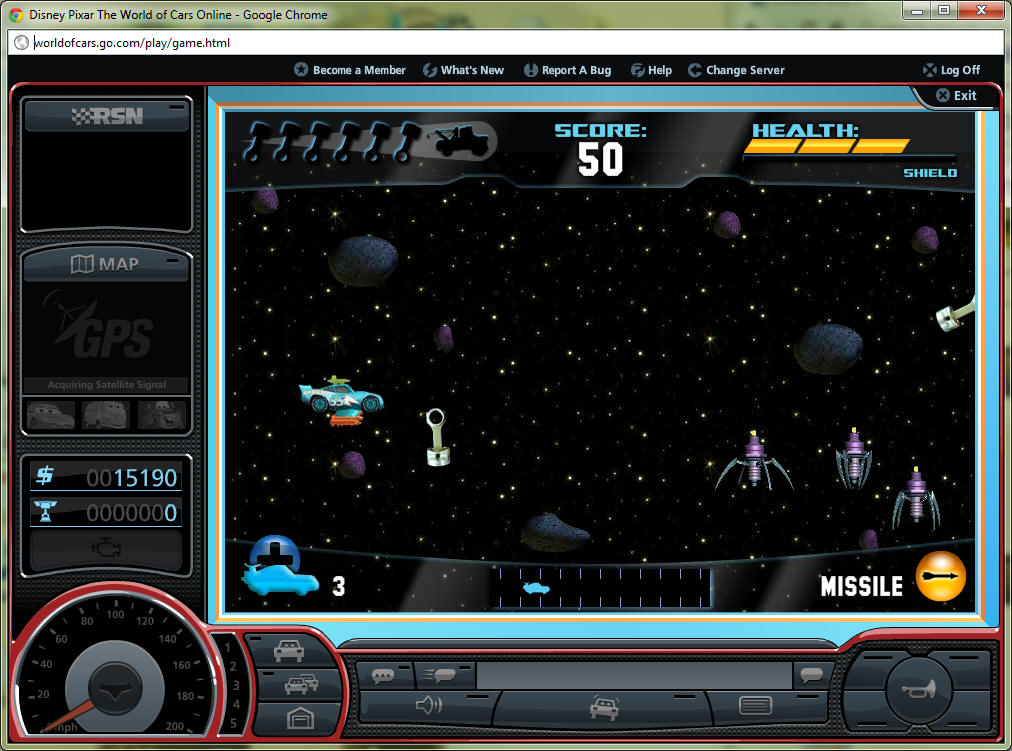Click the engine check icon button
This screenshot has height=751, width=1012.
[x=105, y=549]
